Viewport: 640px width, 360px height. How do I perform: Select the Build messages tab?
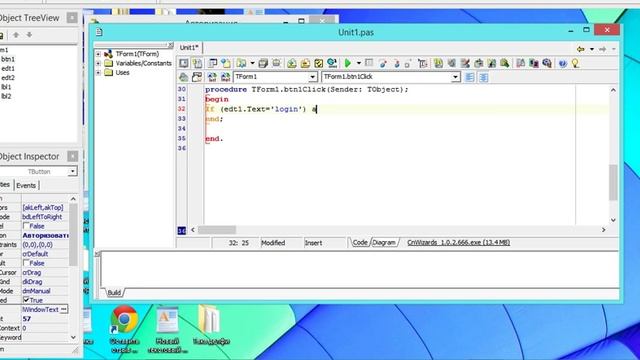[114, 293]
